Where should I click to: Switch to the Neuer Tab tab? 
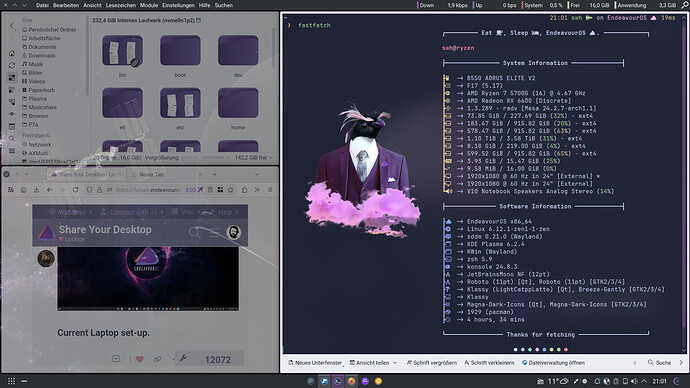(x=152, y=175)
